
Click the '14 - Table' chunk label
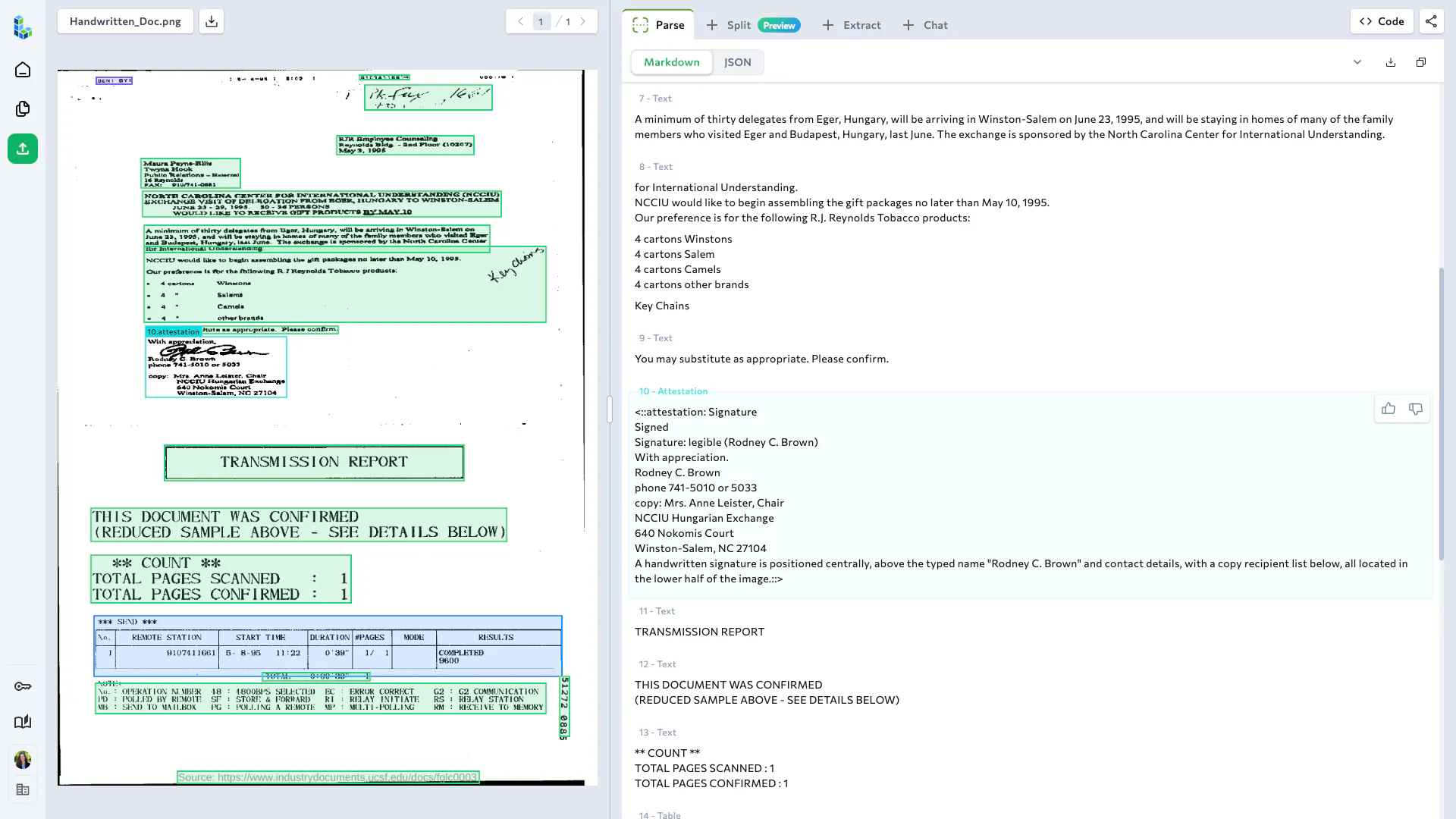660,815
